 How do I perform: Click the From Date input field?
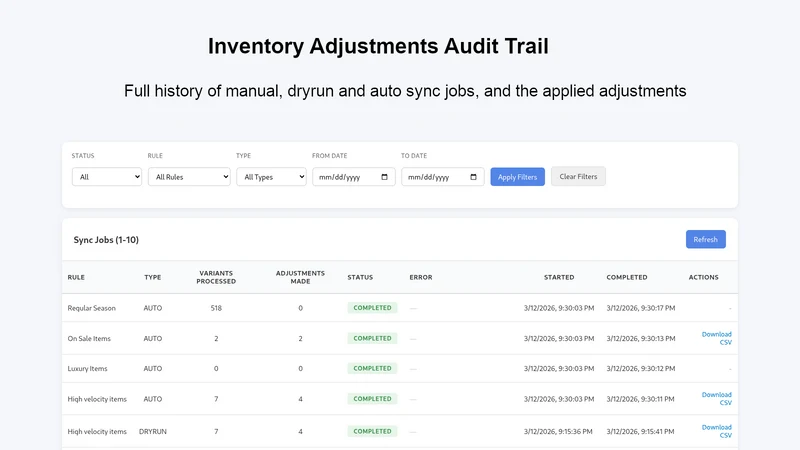(x=354, y=177)
